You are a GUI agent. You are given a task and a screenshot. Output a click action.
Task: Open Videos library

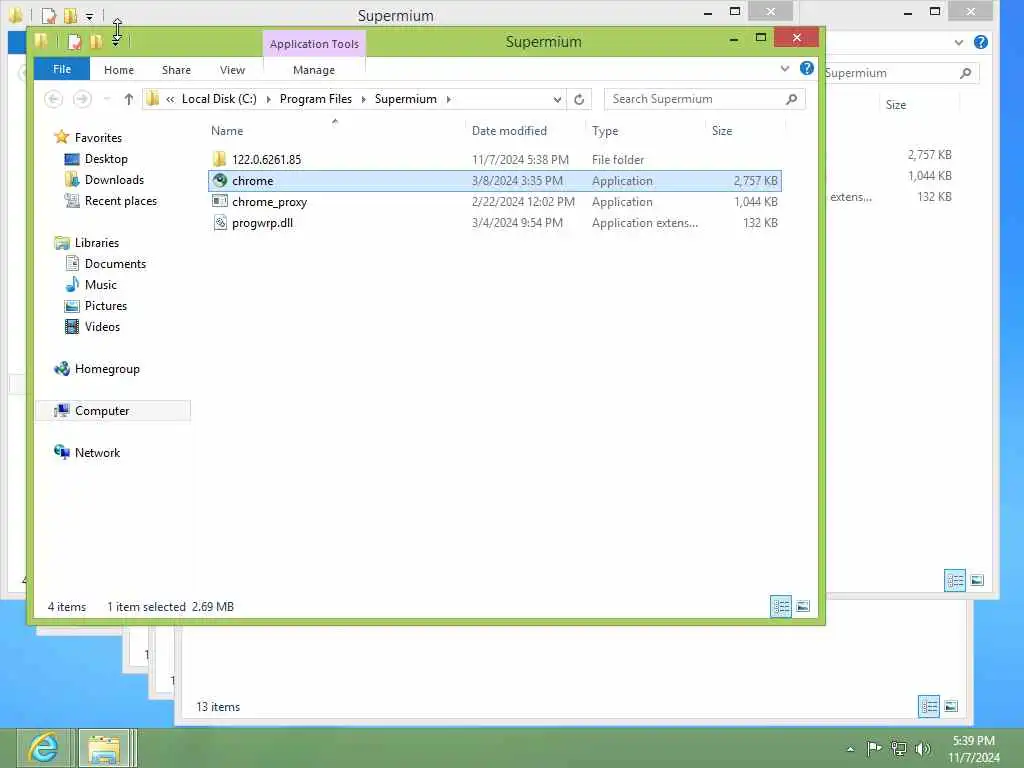pyautogui.click(x=102, y=327)
